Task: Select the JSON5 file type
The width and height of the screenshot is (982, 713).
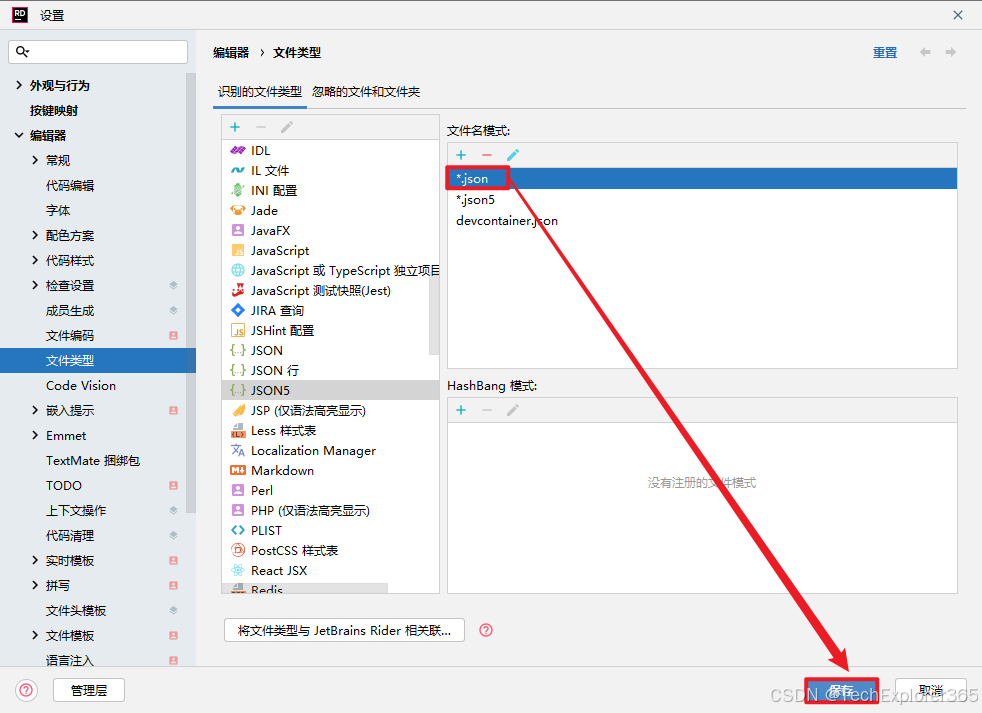Action: point(329,390)
